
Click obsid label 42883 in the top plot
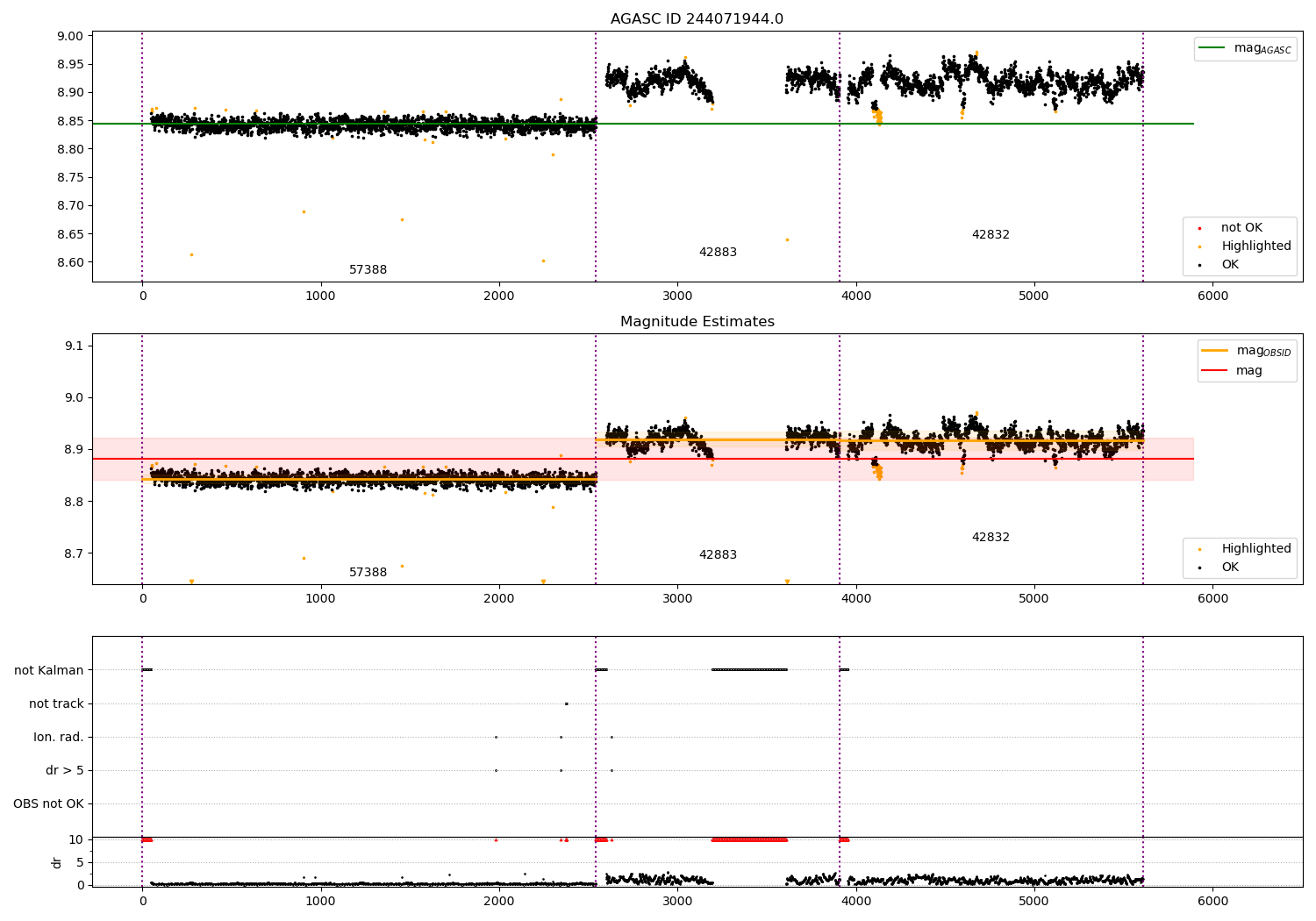coord(718,253)
